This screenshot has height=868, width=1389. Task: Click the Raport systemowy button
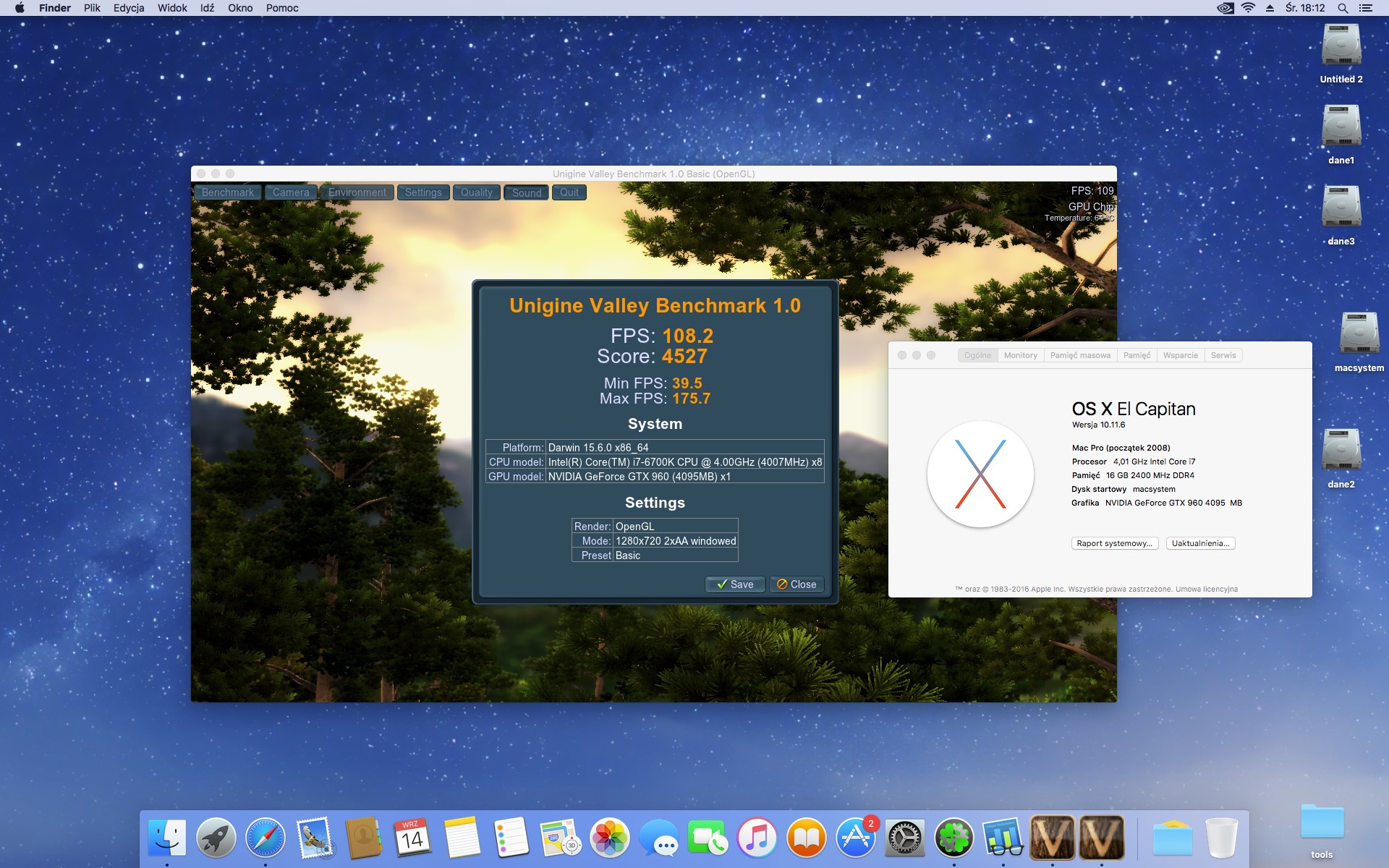pyautogui.click(x=1114, y=543)
